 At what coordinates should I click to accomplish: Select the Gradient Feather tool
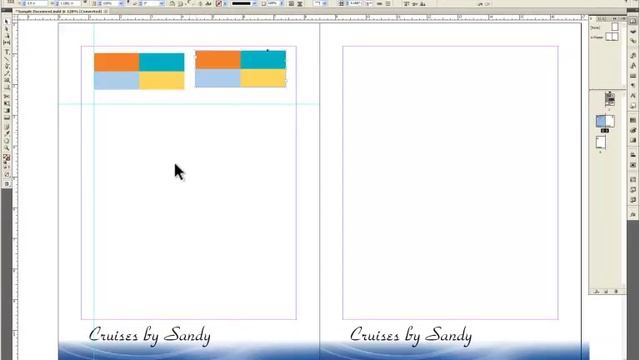coord(7,118)
